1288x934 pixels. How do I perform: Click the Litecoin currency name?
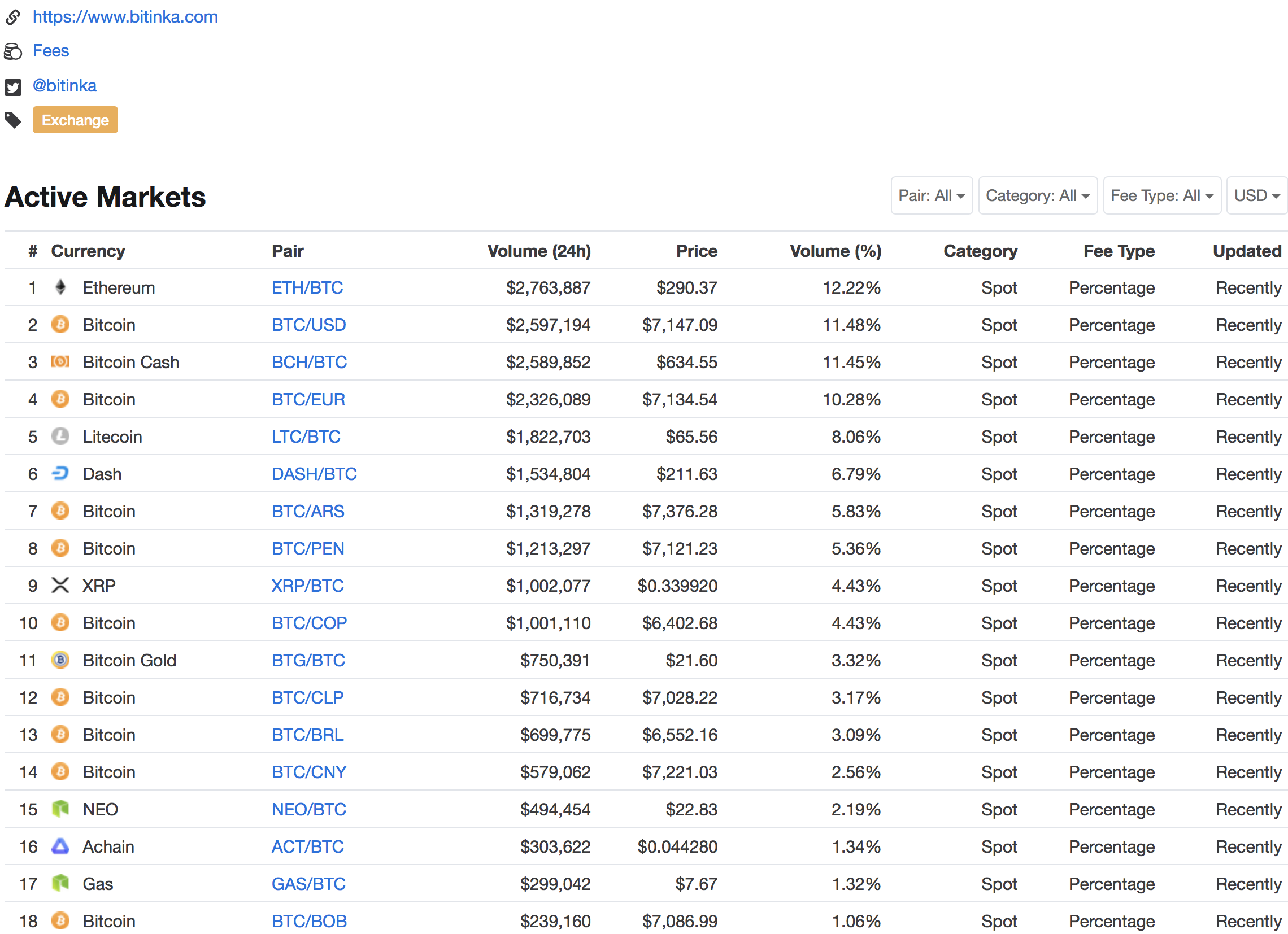(112, 437)
